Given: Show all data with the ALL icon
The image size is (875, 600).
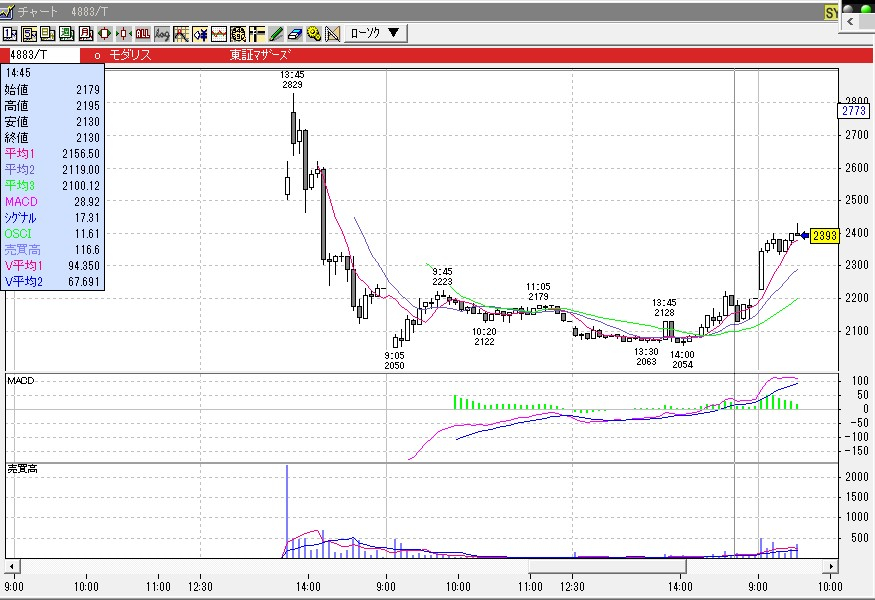Looking at the screenshot, I should pyautogui.click(x=143, y=34).
